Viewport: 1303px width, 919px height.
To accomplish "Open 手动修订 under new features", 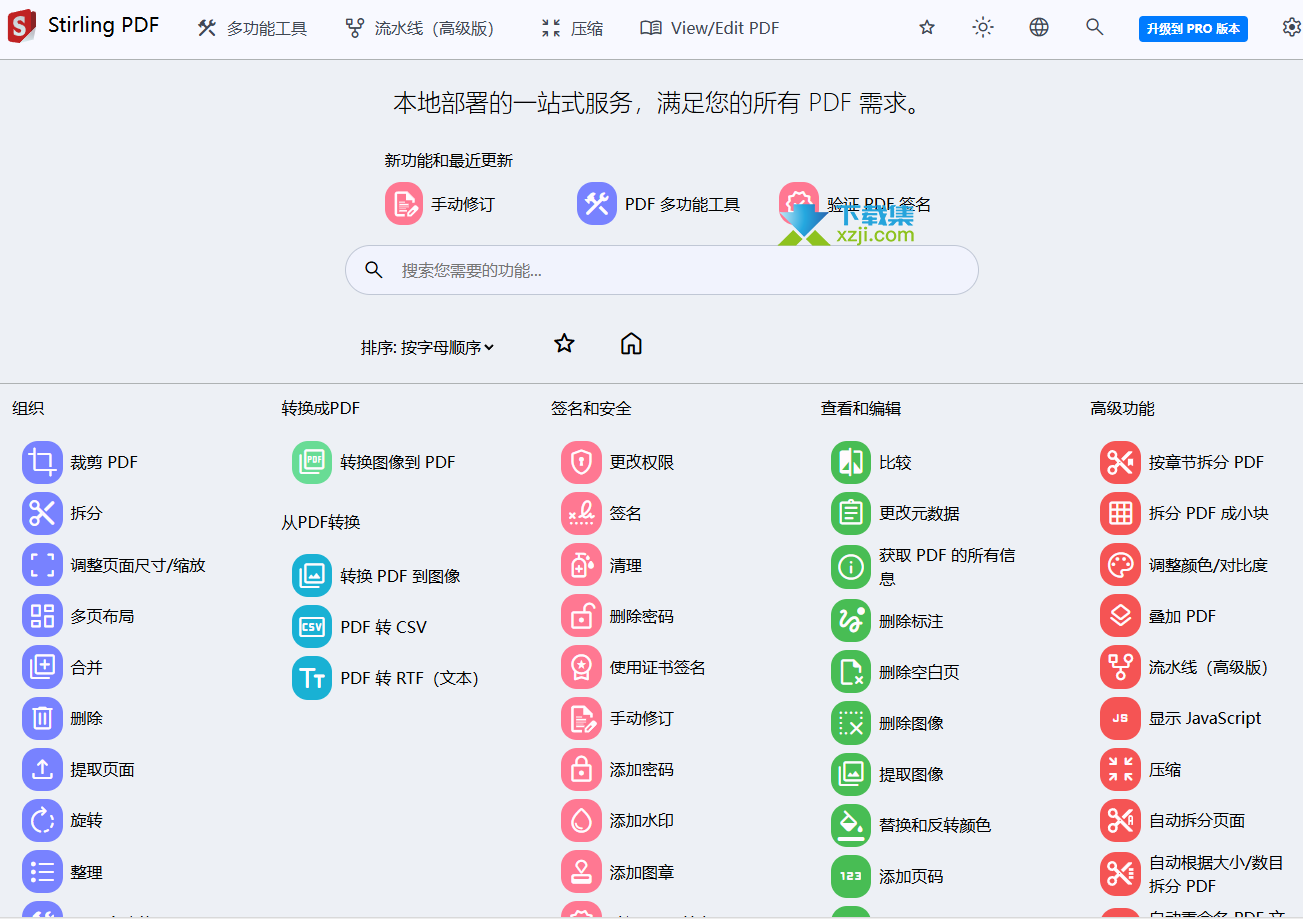I will [x=440, y=204].
